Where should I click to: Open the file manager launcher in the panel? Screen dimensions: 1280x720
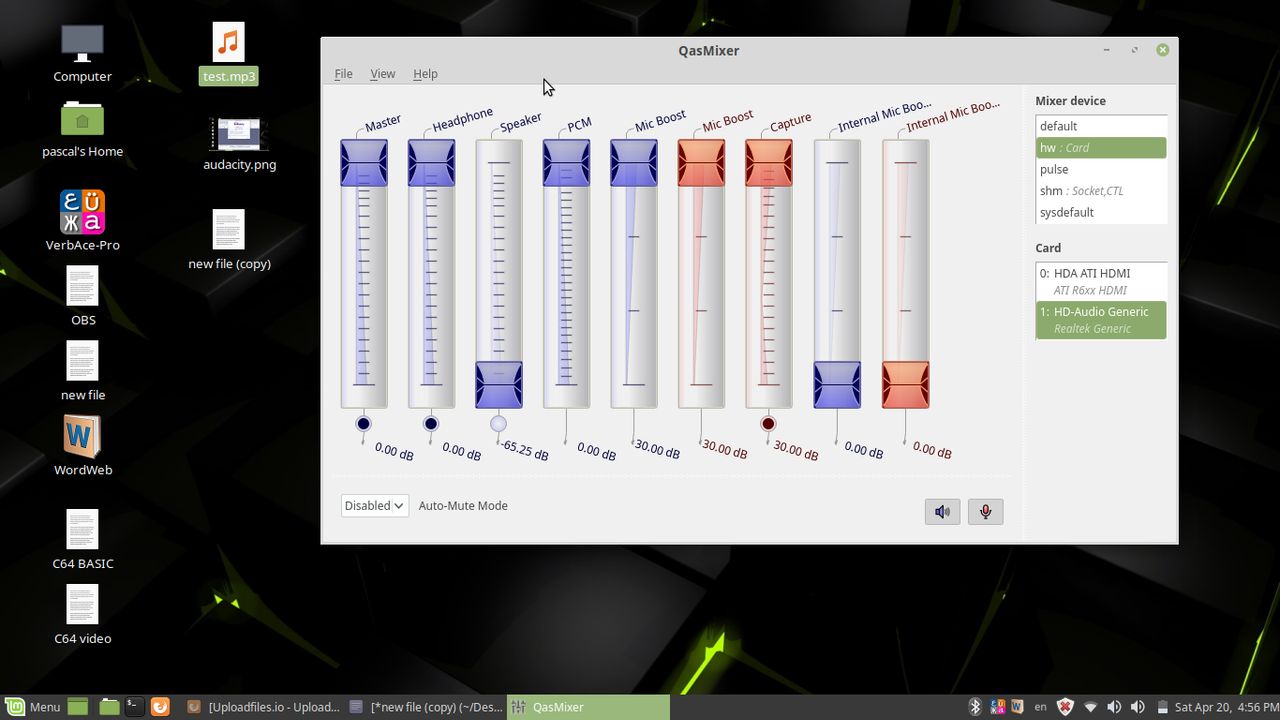[x=109, y=707]
